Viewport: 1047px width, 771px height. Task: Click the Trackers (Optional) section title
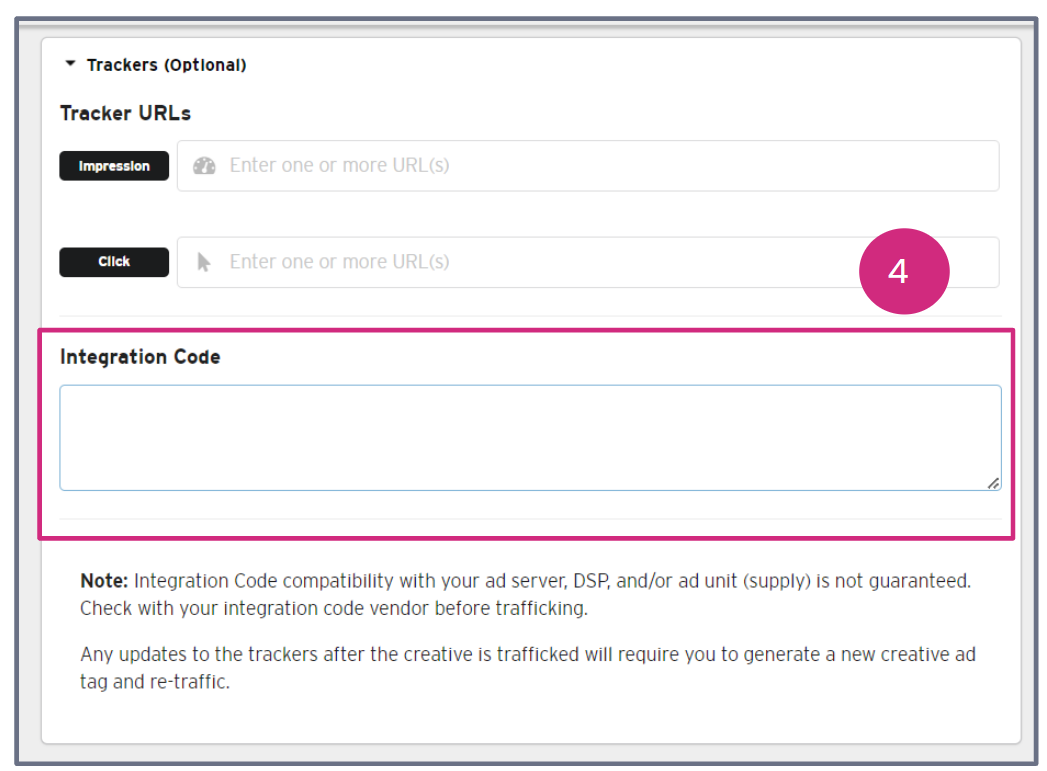point(166,65)
